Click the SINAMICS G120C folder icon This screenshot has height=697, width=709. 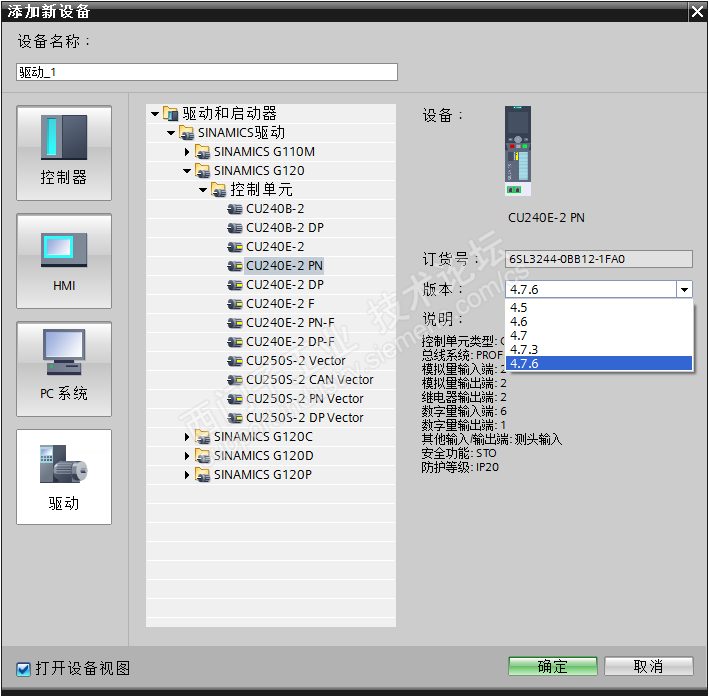tap(203, 437)
